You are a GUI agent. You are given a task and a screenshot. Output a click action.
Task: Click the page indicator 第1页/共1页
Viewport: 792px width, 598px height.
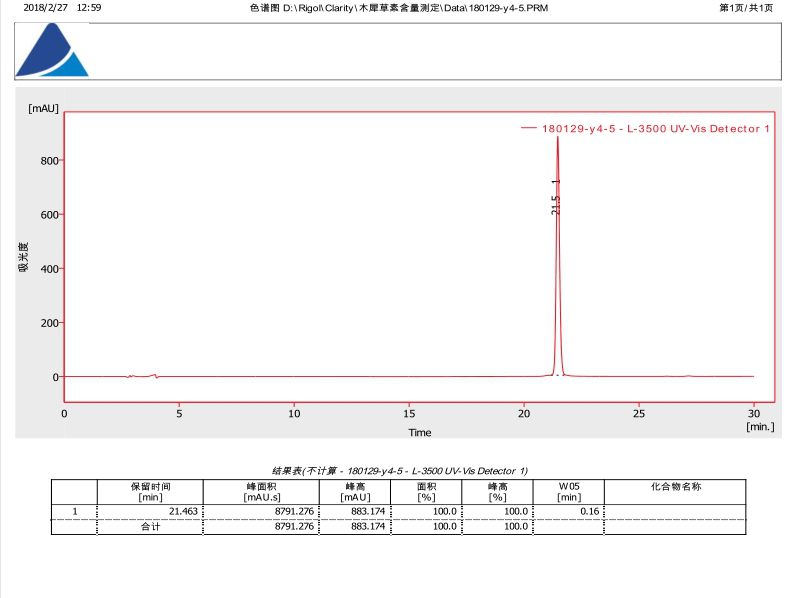pos(746,8)
